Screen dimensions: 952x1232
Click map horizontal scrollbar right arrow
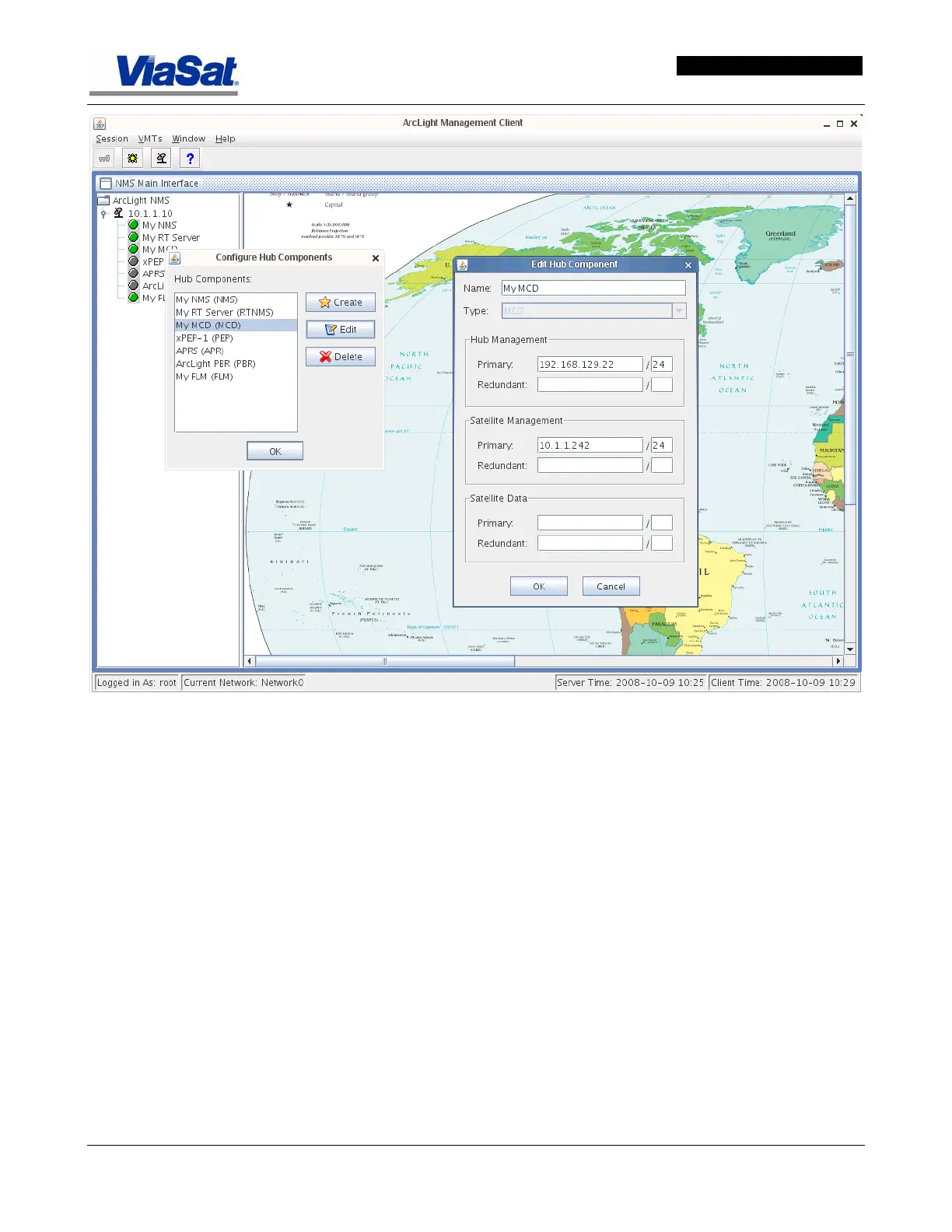click(838, 662)
